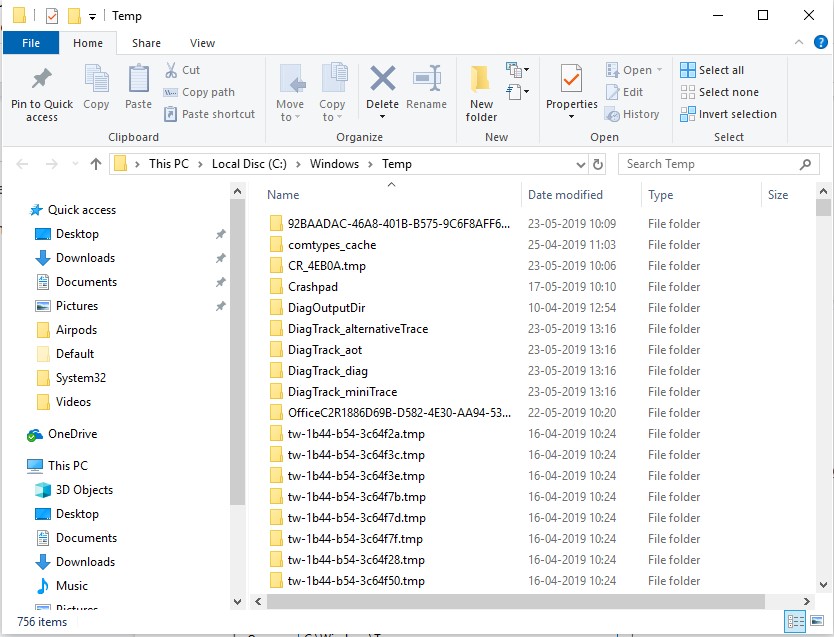Sort by Date modified column
Viewport: 834px width, 637px height.
[x=565, y=195]
